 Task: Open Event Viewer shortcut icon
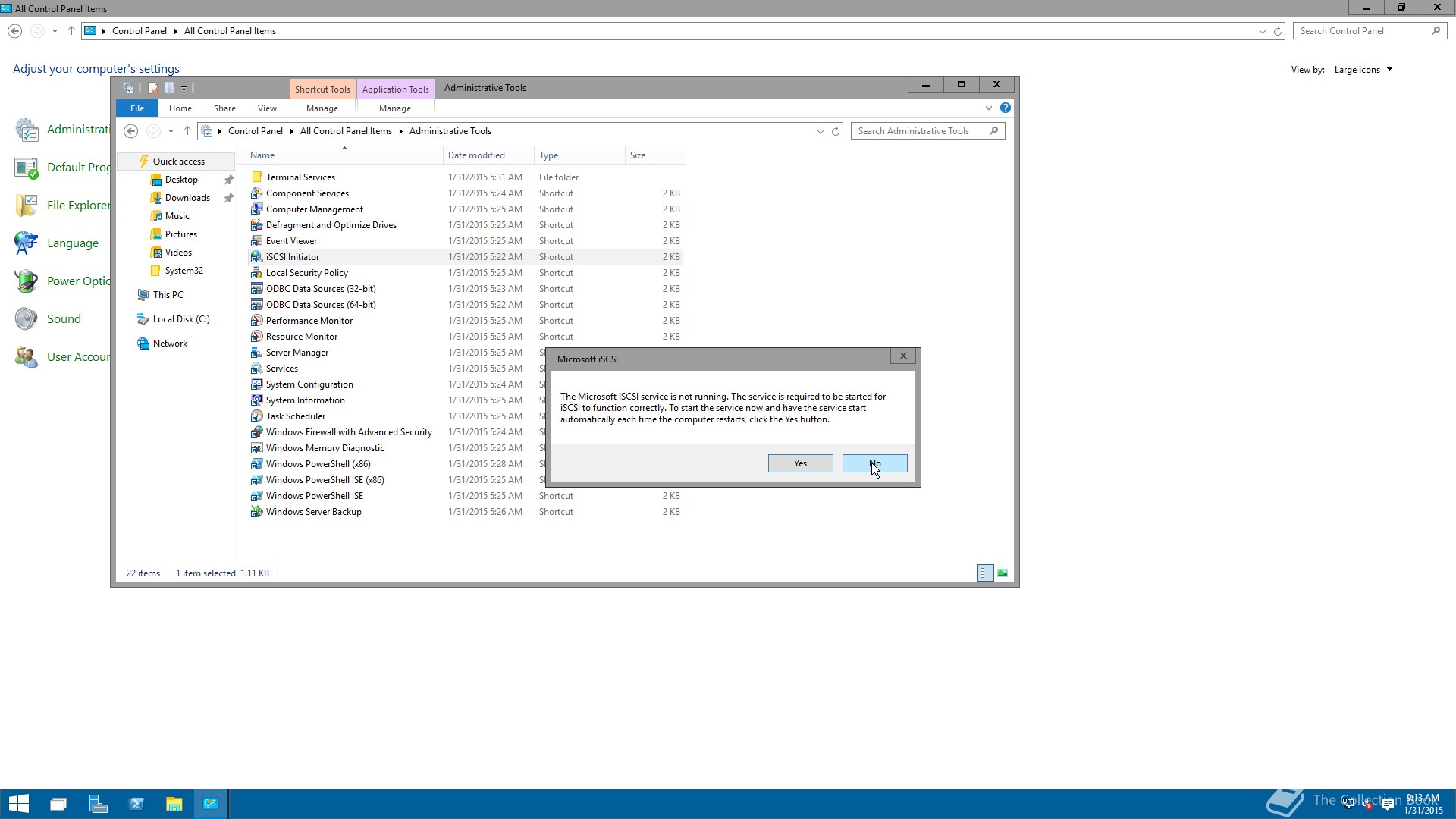tap(256, 241)
